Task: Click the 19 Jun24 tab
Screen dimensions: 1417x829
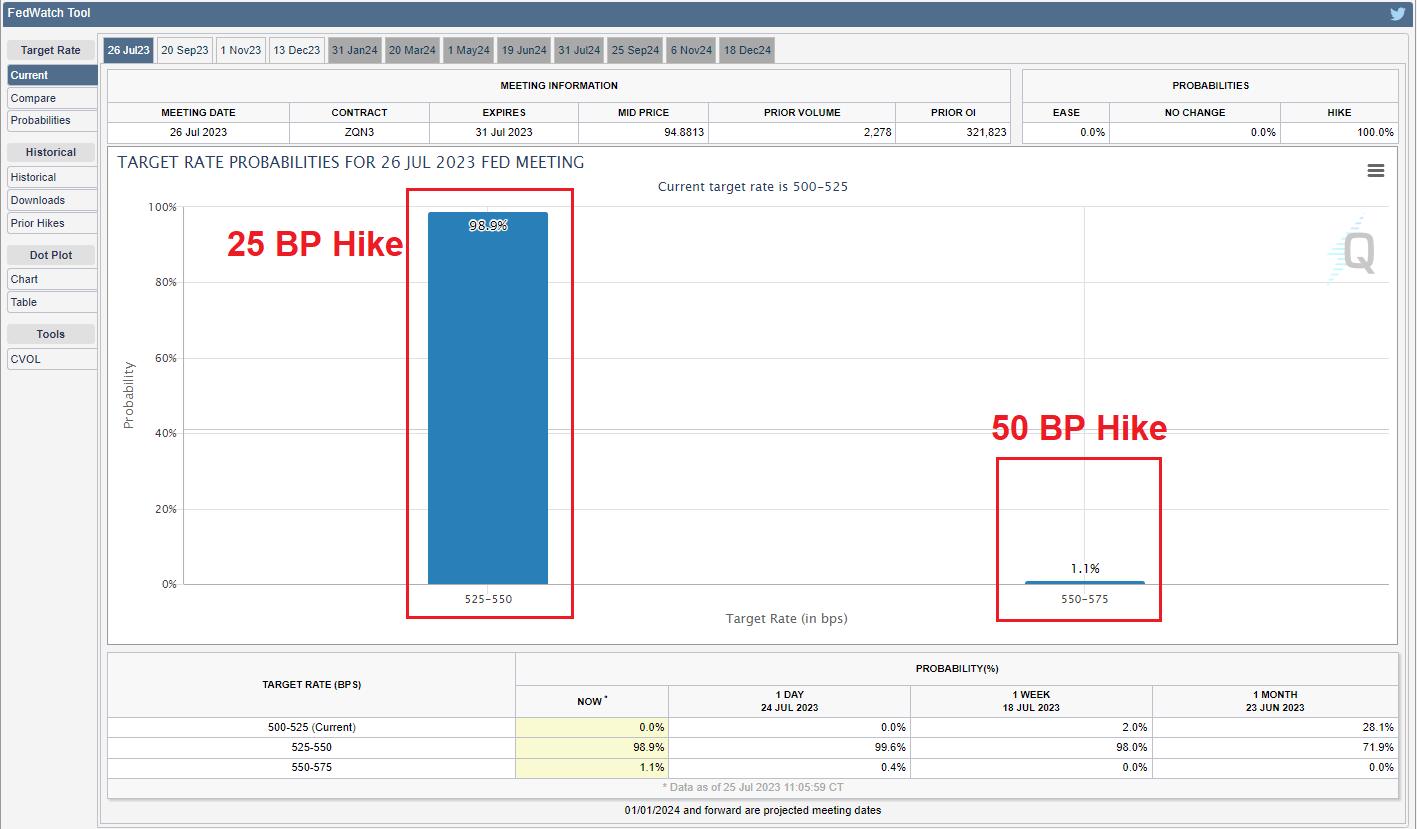Action: [524, 50]
